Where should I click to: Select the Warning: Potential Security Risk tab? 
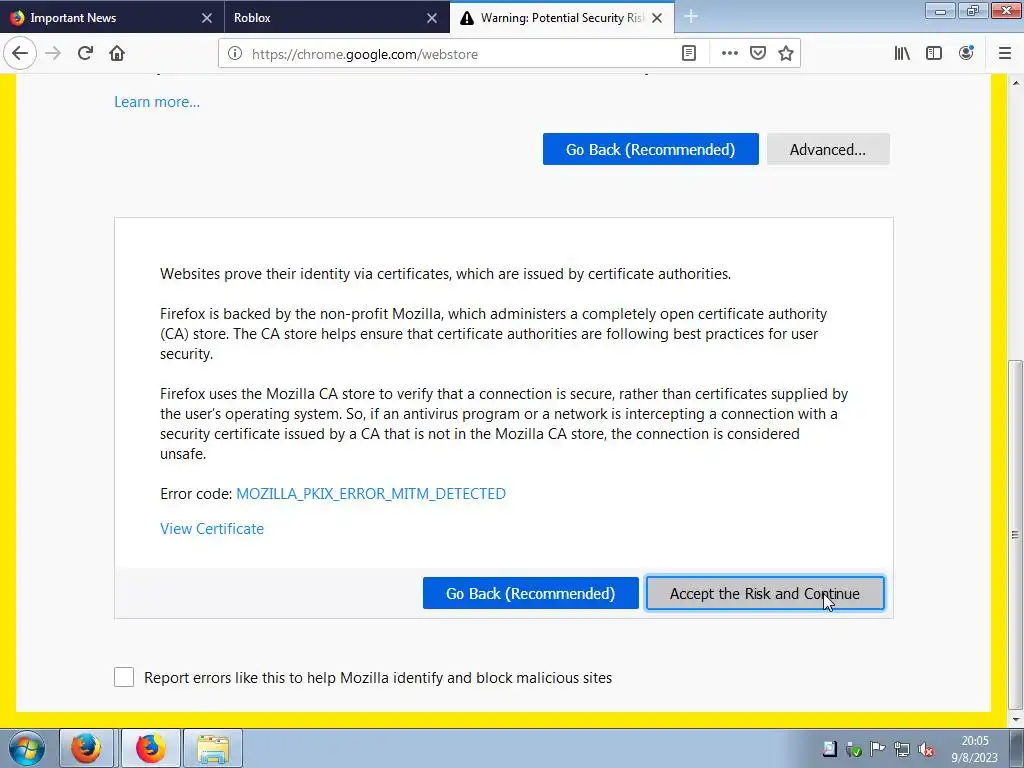562,17
